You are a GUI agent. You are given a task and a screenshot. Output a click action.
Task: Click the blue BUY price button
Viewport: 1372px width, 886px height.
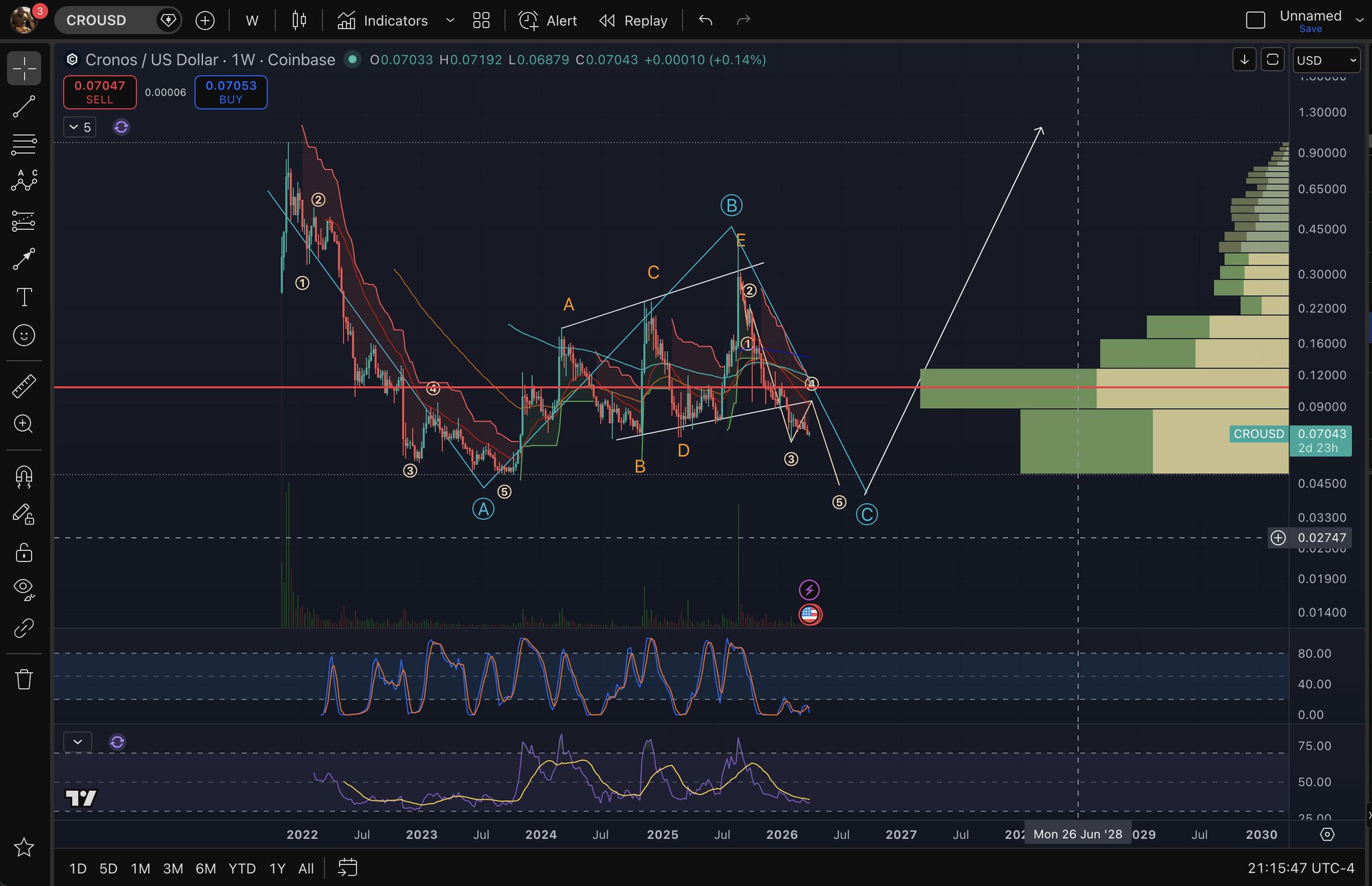click(230, 92)
